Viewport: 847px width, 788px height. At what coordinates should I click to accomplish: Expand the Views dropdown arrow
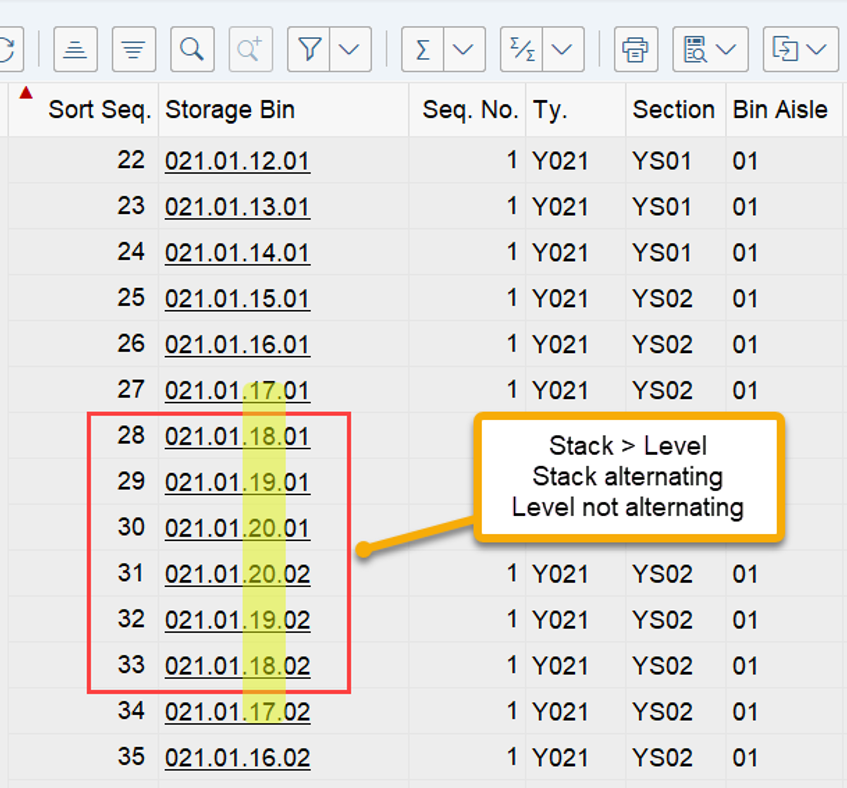coord(726,50)
